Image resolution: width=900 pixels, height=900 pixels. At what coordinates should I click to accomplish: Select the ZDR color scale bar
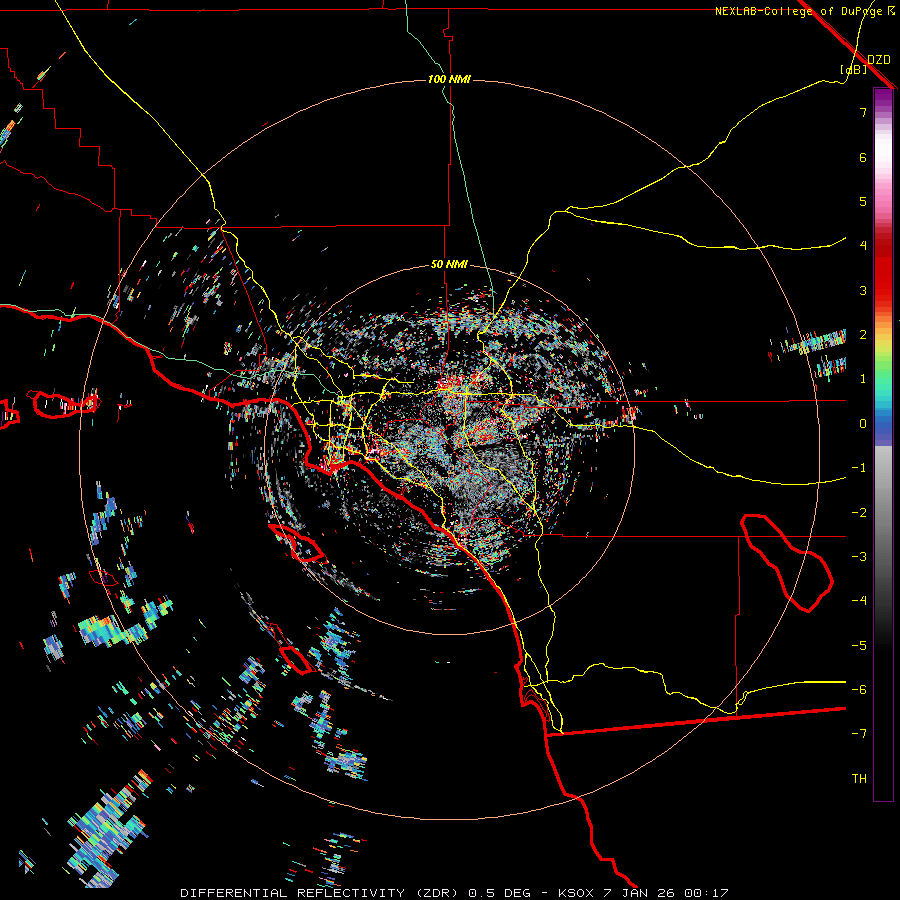click(x=883, y=444)
